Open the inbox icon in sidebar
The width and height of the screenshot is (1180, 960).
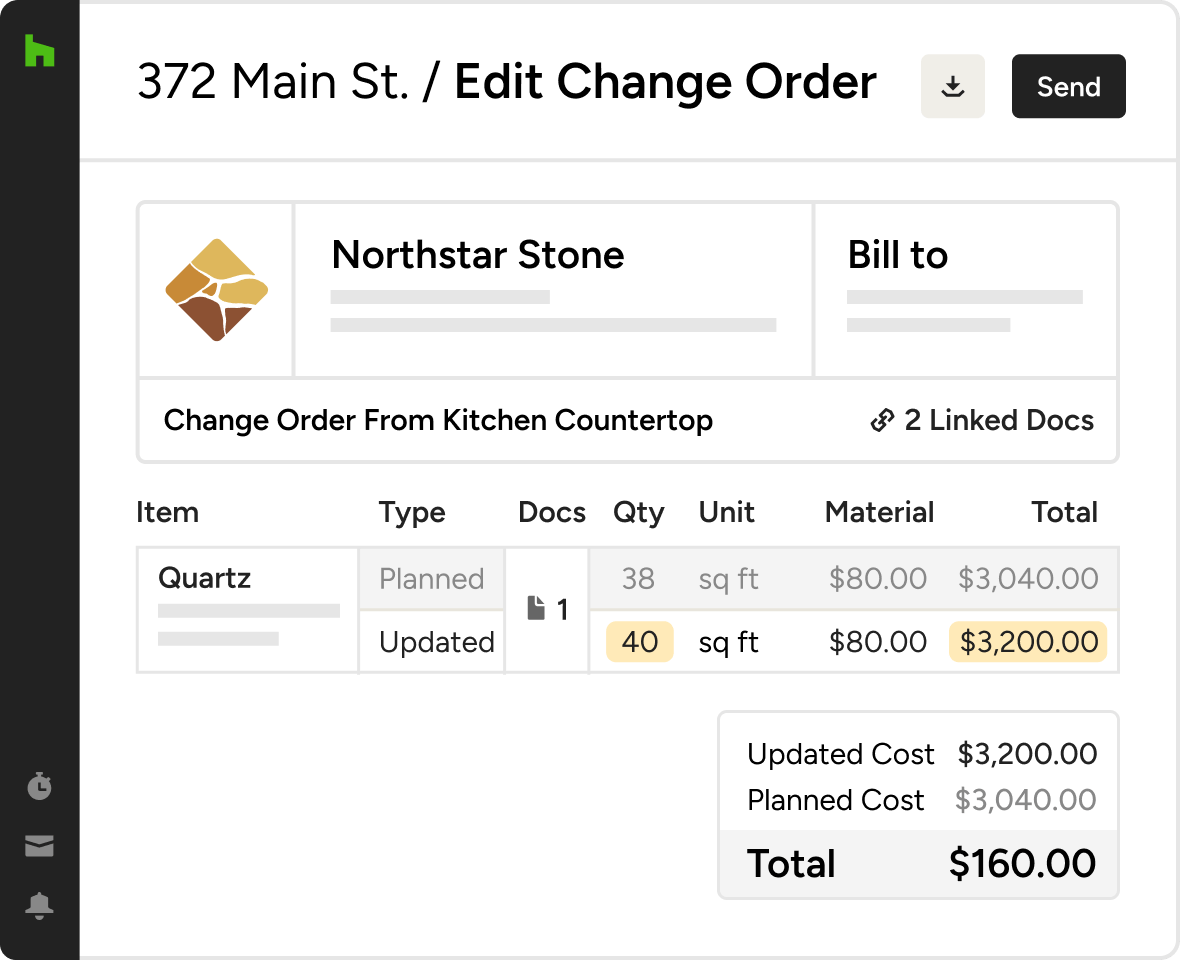coord(39,846)
